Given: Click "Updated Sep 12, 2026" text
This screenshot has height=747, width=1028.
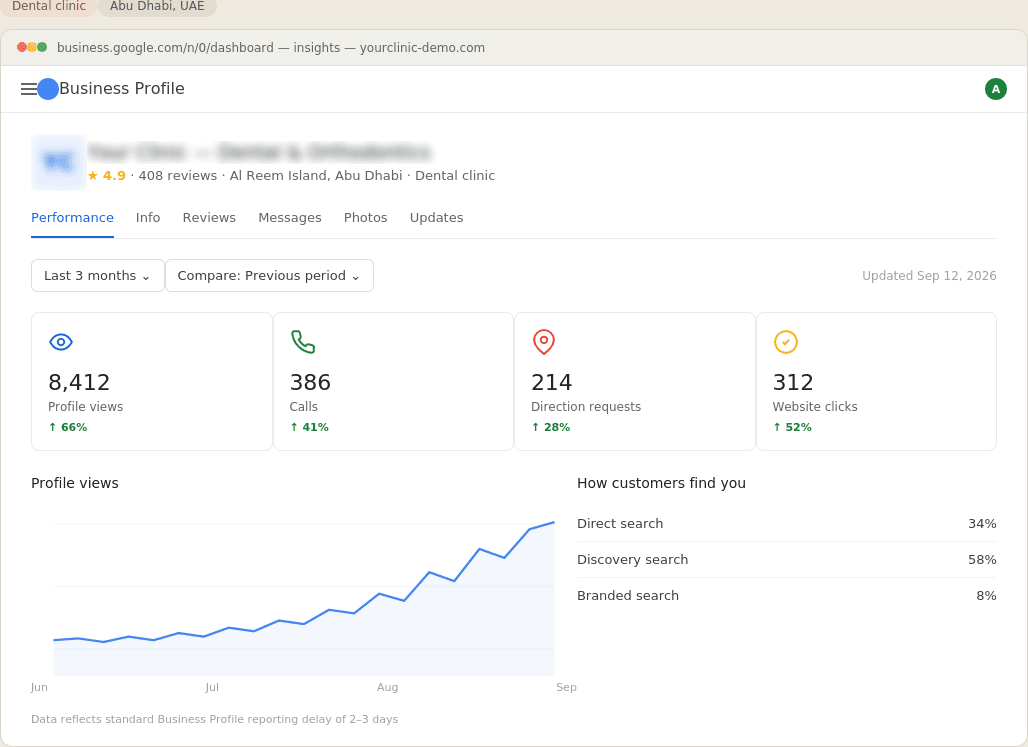Looking at the screenshot, I should point(929,275).
